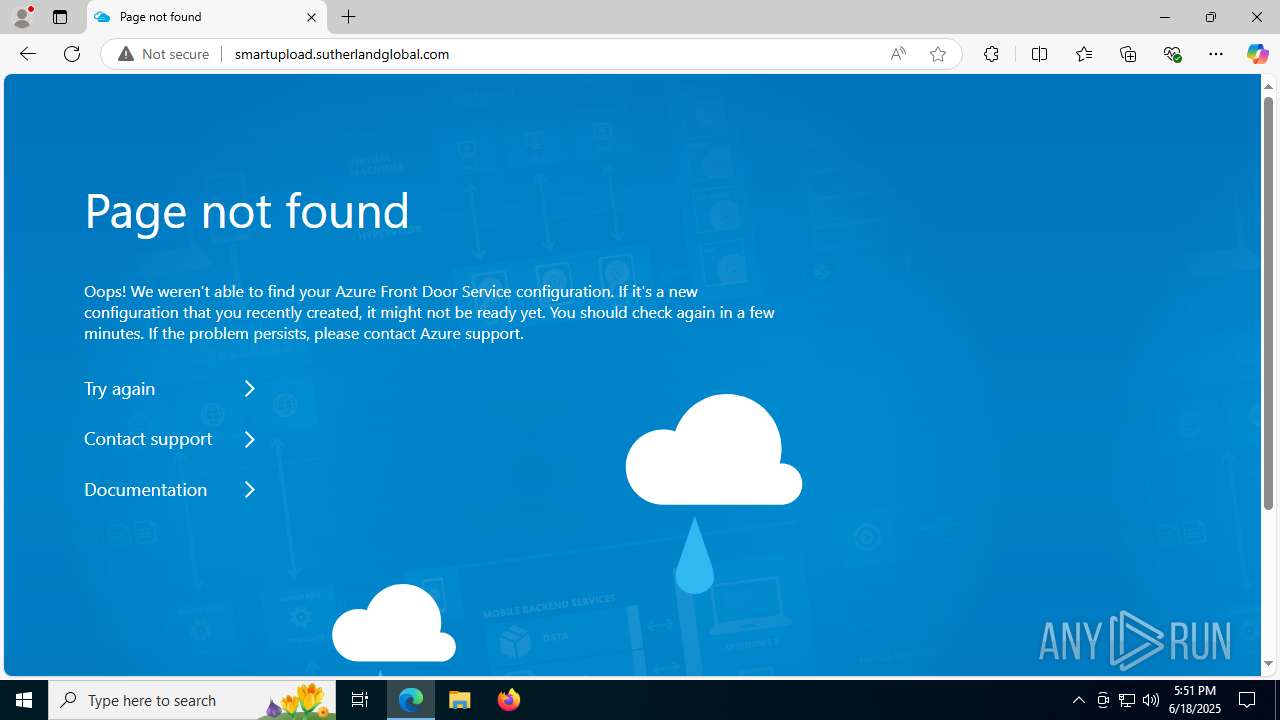Click chevron next to Try again
The width and height of the screenshot is (1280, 720).
[x=250, y=388]
